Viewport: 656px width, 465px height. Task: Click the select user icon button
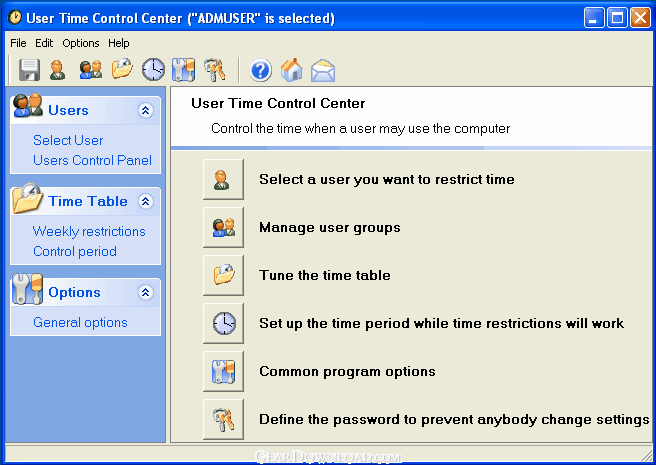tap(223, 179)
